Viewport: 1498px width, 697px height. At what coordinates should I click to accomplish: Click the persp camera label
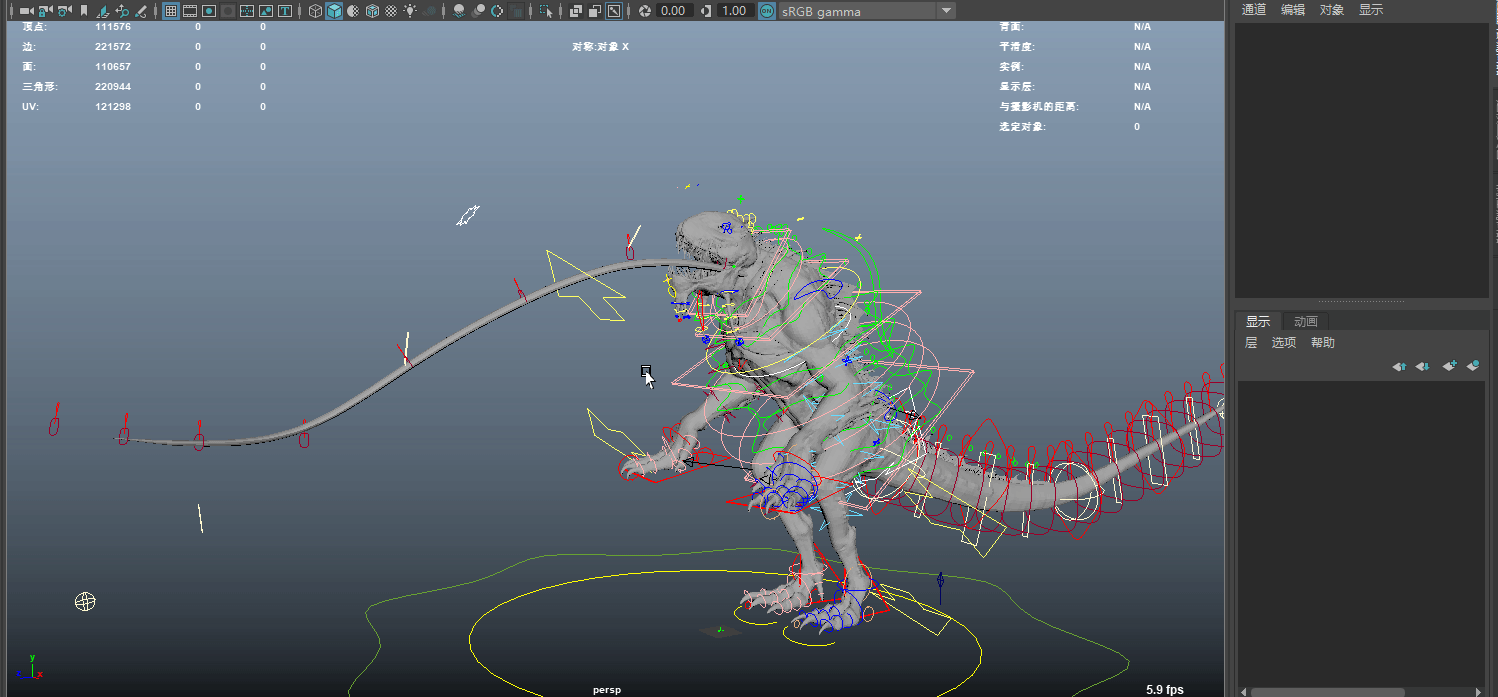[x=607, y=690]
